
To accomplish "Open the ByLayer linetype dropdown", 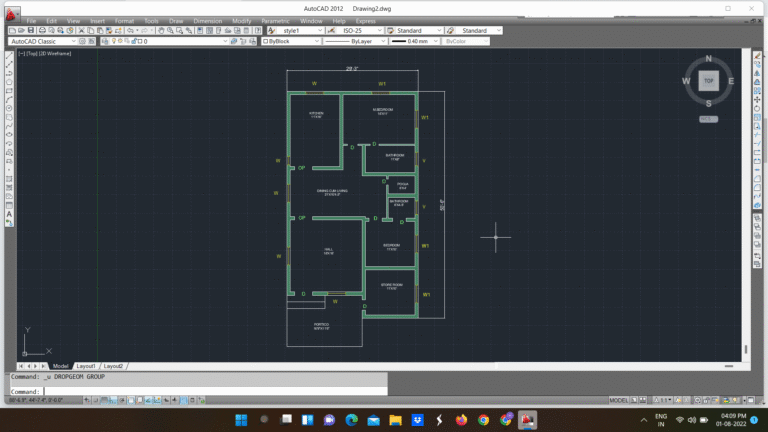I will (356, 41).
